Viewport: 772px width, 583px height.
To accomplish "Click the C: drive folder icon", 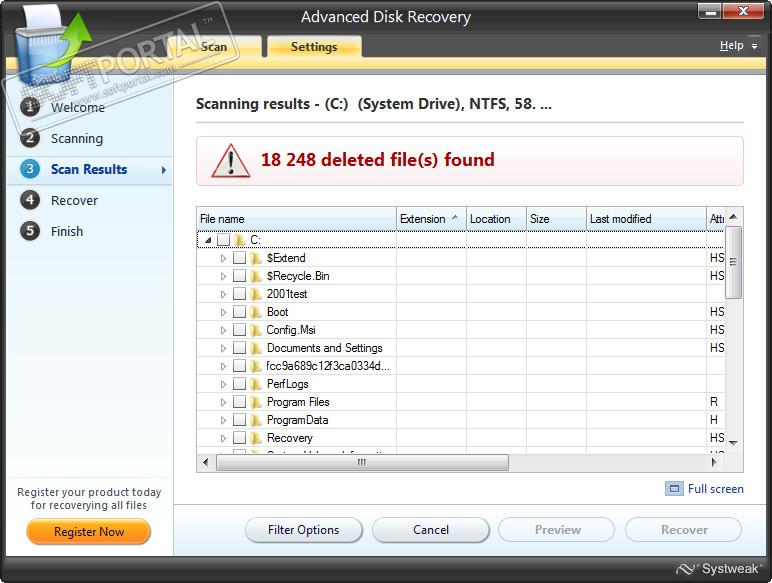I will click(x=239, y=240).
